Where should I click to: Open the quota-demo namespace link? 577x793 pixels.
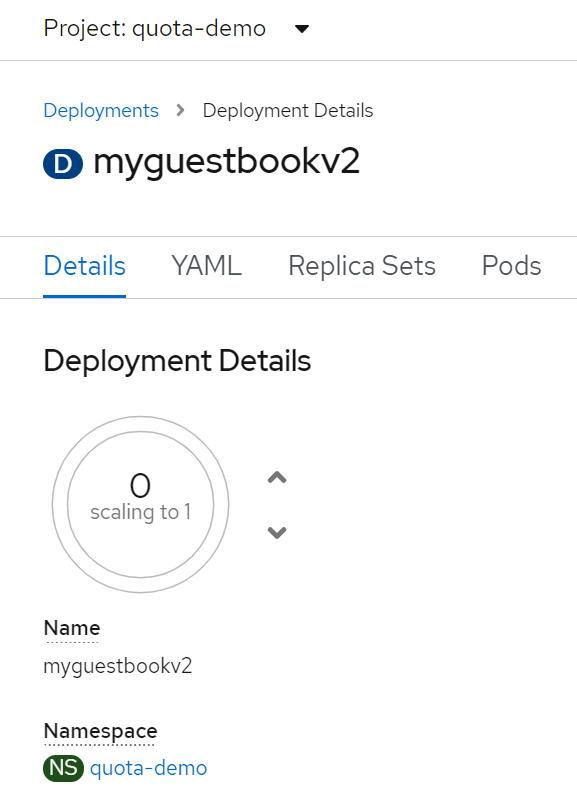tap(148, 768)
